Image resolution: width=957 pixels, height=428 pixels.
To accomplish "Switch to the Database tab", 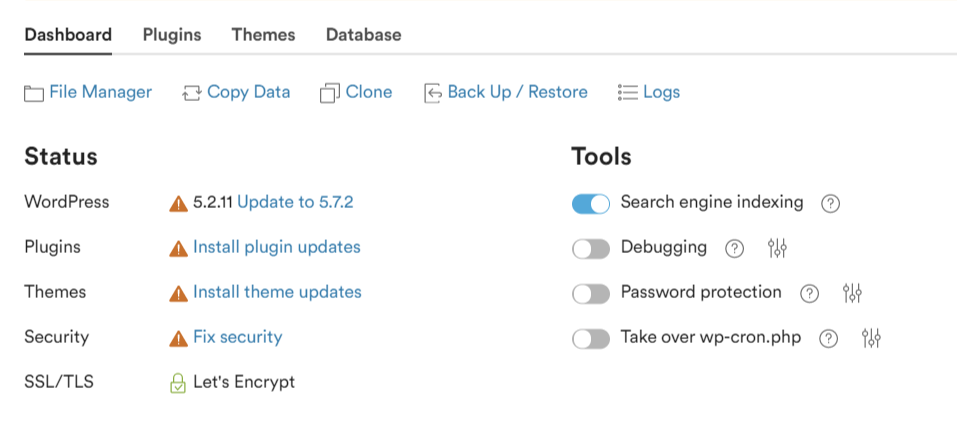I will tap(364, 35).
